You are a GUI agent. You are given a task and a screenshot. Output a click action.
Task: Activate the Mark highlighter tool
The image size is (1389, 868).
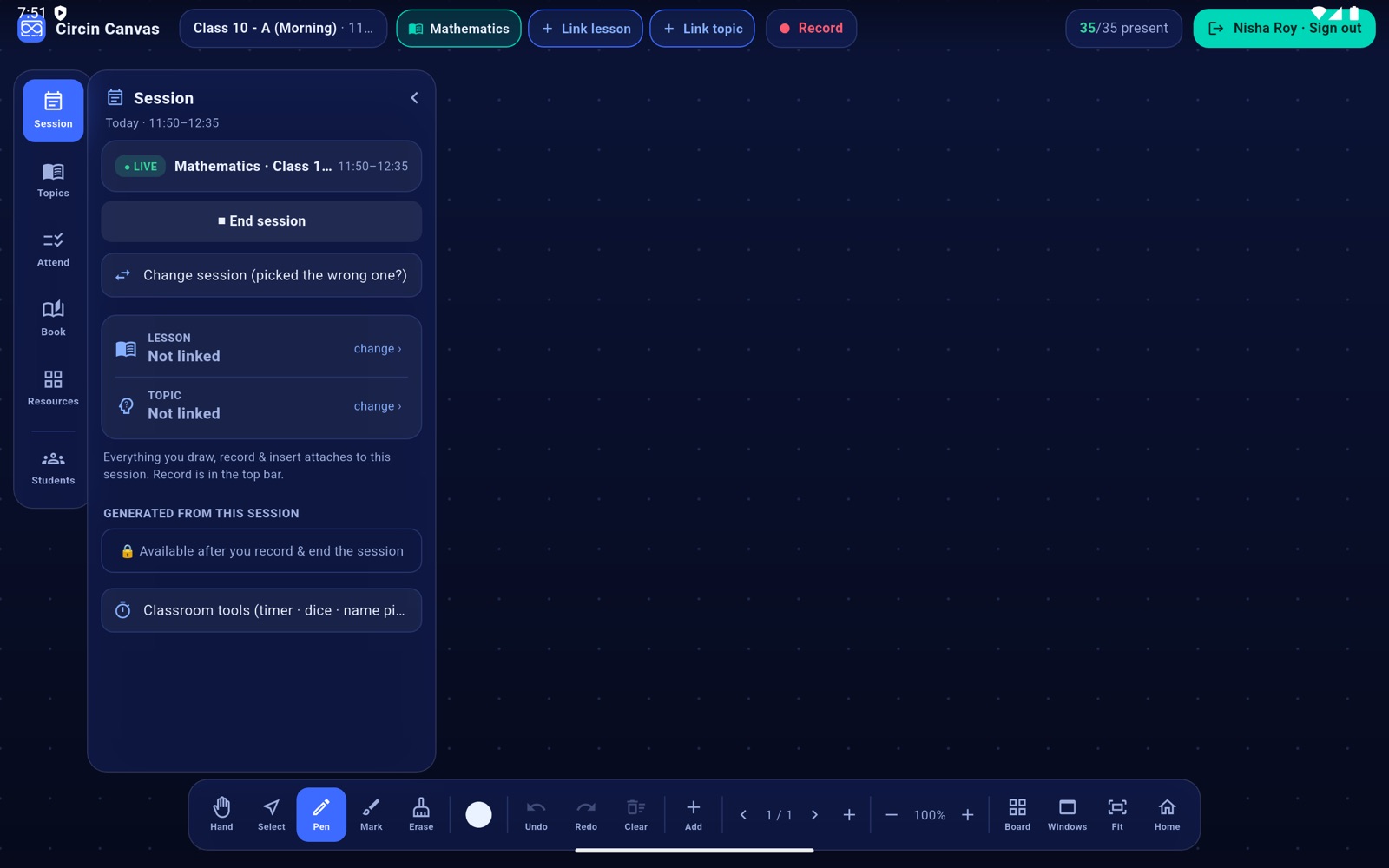[372, 814]
